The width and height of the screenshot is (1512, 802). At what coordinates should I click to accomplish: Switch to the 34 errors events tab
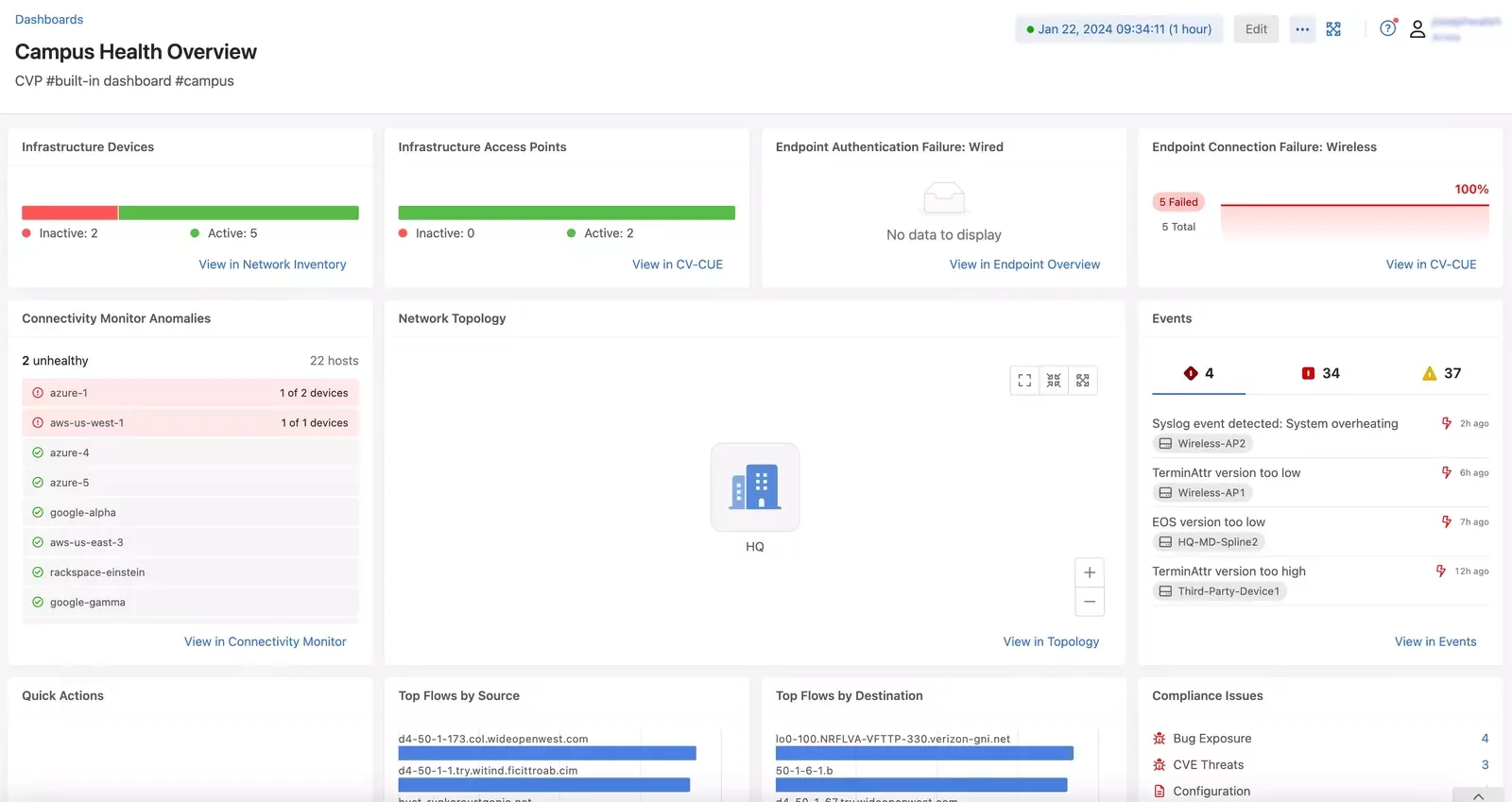pyautogui.click(x=1320, y=373)
